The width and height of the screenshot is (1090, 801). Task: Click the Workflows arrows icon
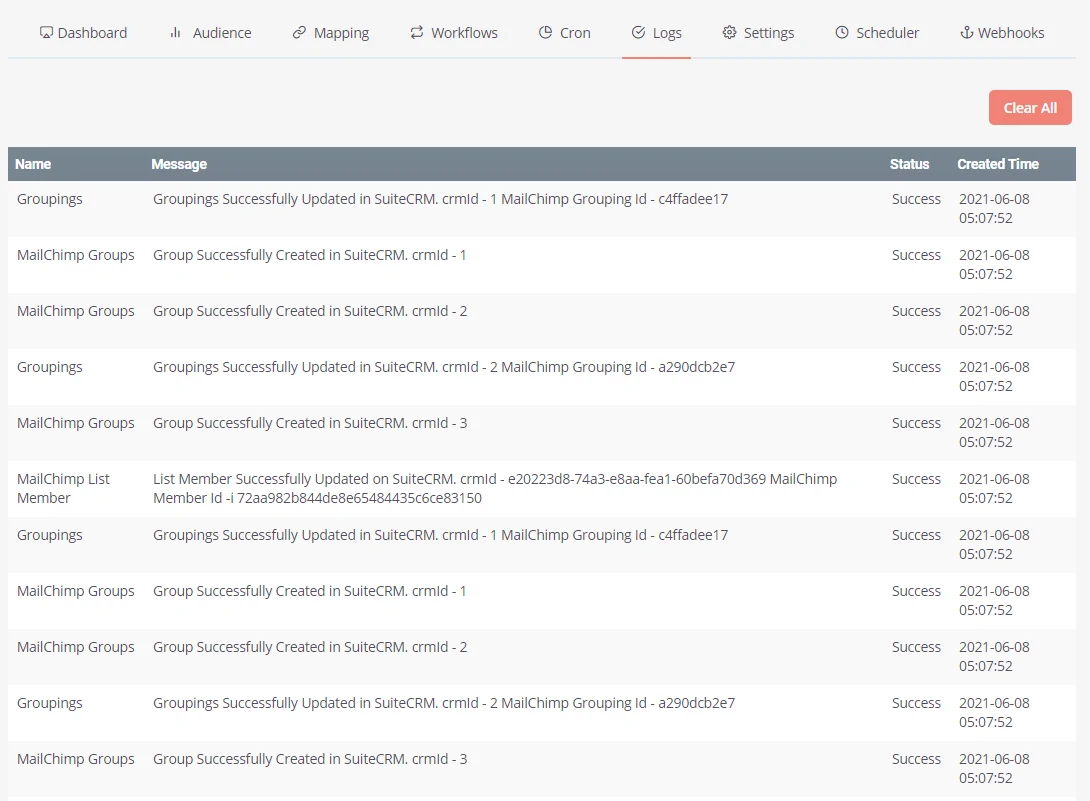click(417, 33)
